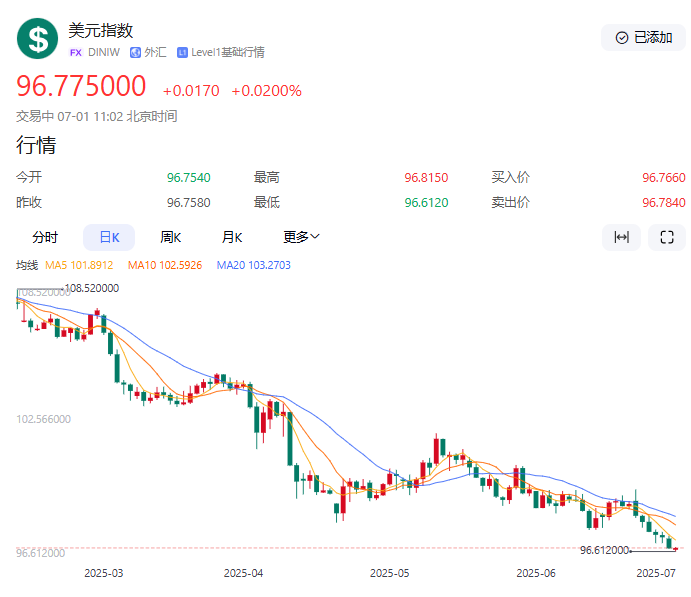Switch to 周K chart tab
This screenshot has width=691, height=597.
click(x=171, y=237)
